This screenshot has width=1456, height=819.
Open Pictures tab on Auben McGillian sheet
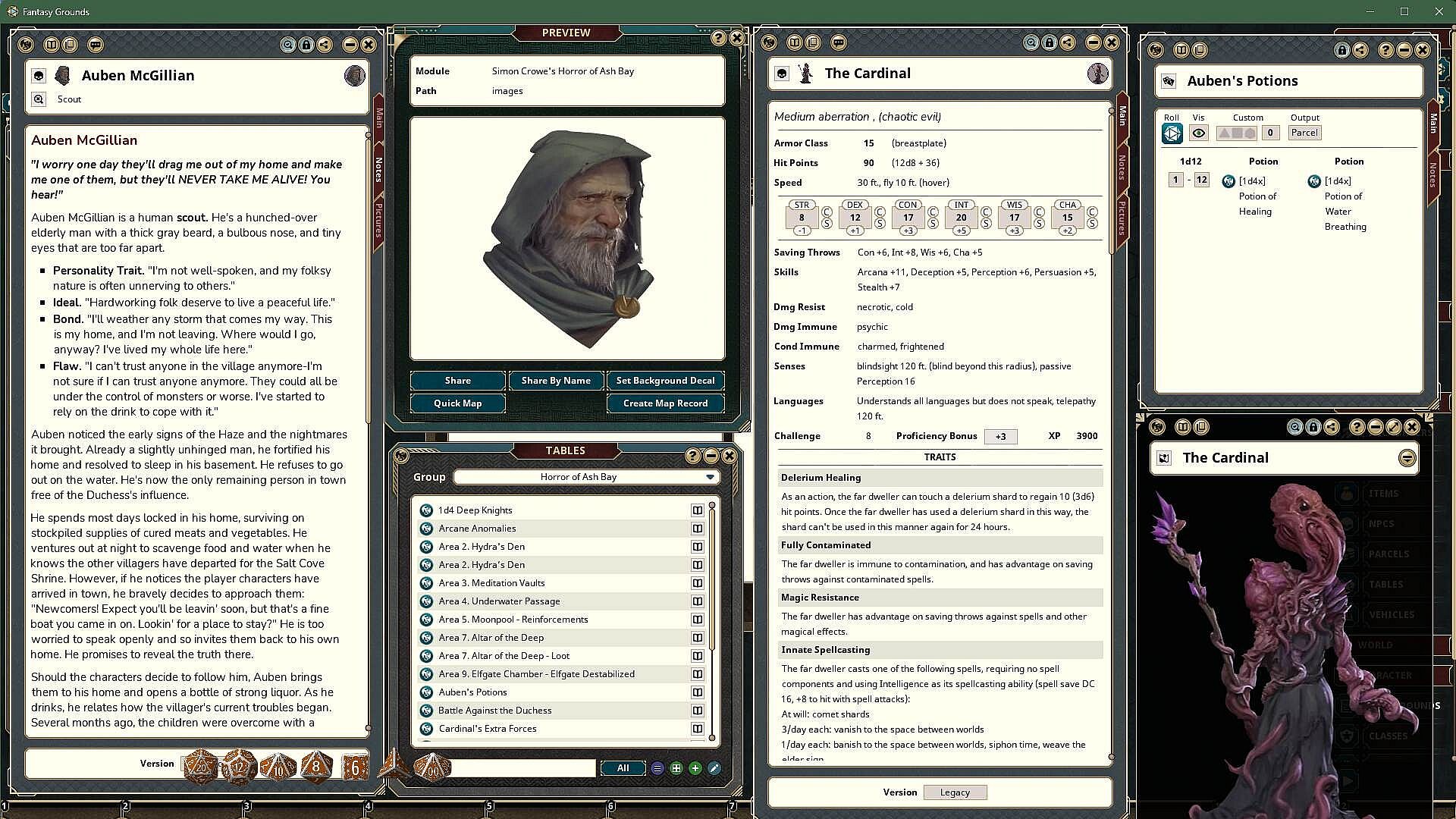coord(378,220)
